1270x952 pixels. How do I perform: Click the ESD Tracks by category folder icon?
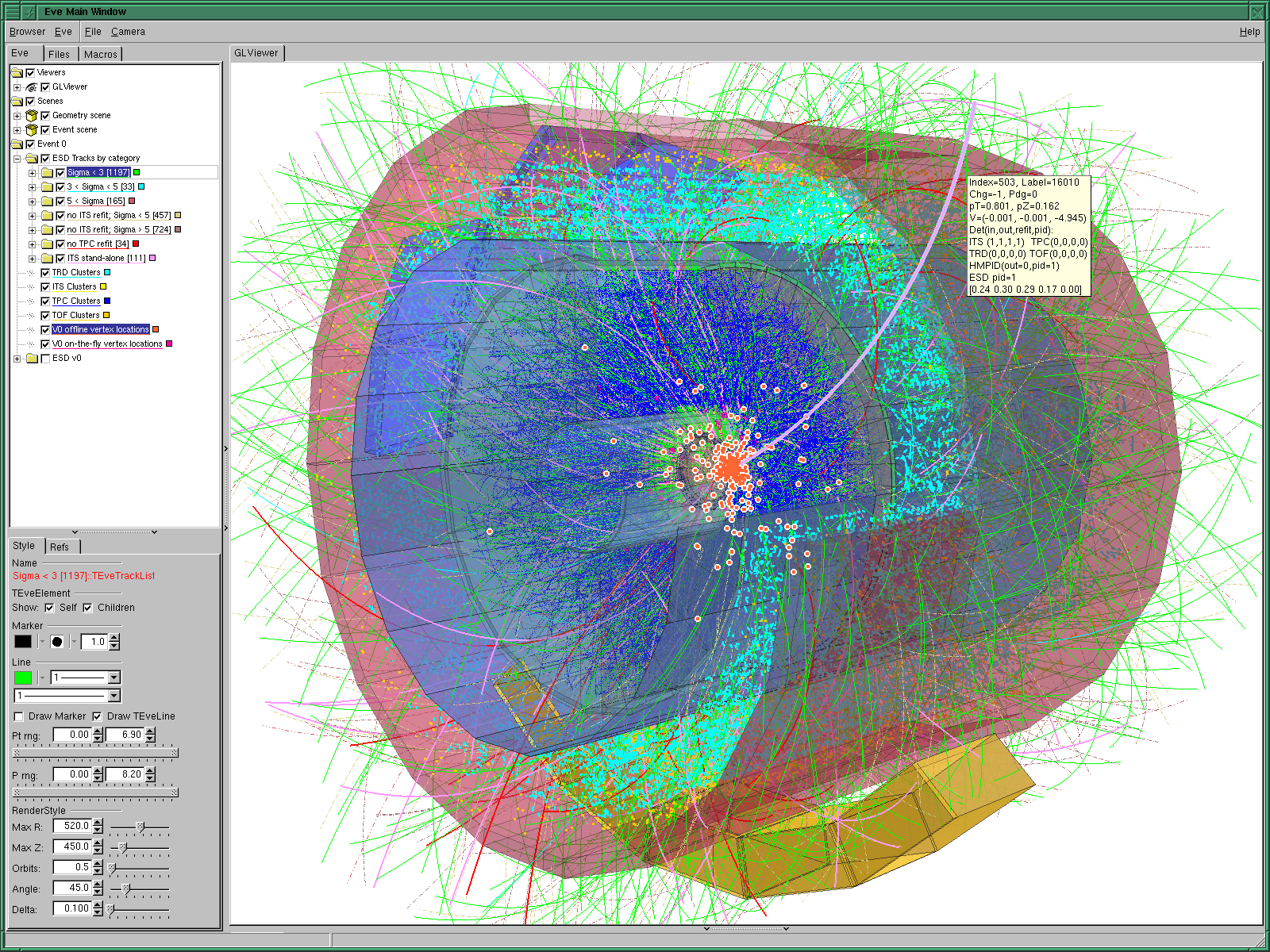[32, 159]
